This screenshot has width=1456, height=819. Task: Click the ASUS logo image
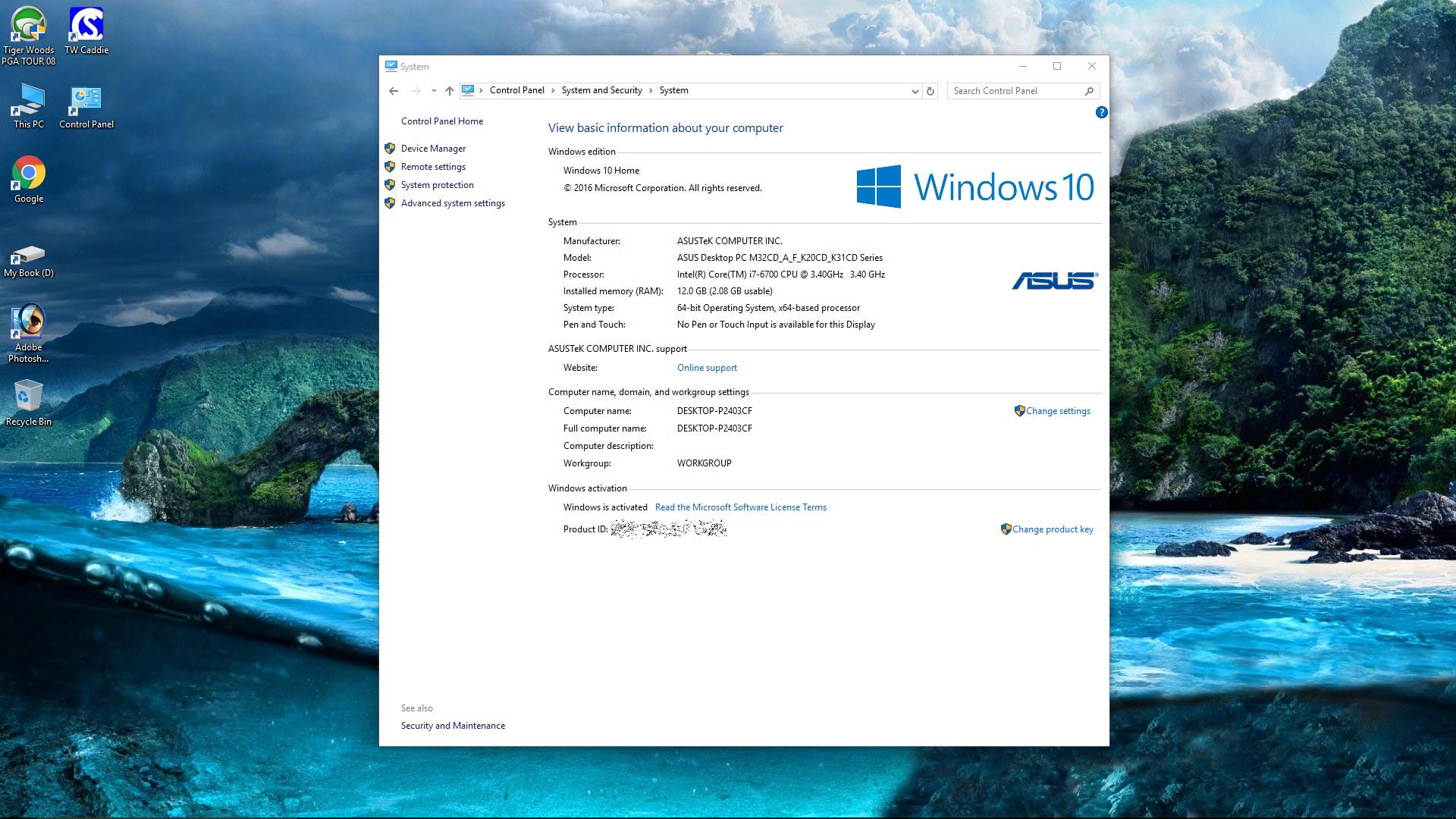tap(1055, 281)
